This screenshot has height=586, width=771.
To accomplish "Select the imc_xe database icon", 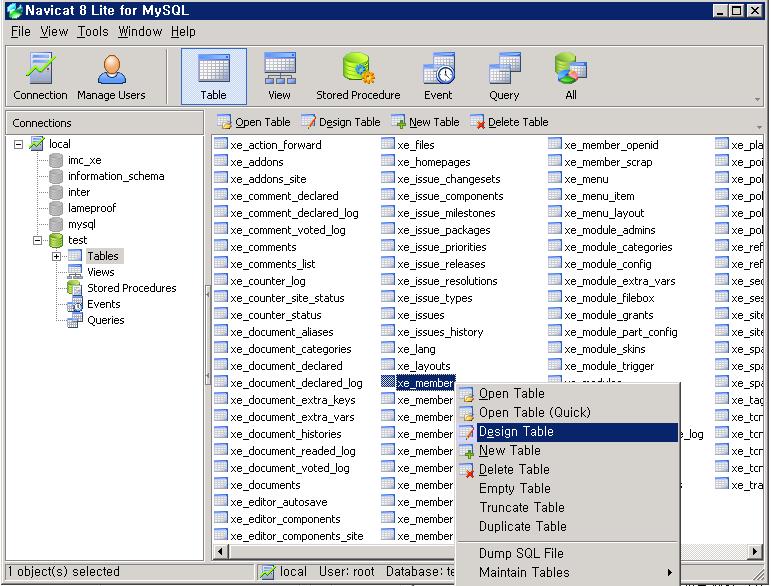I will pos(56,160).
